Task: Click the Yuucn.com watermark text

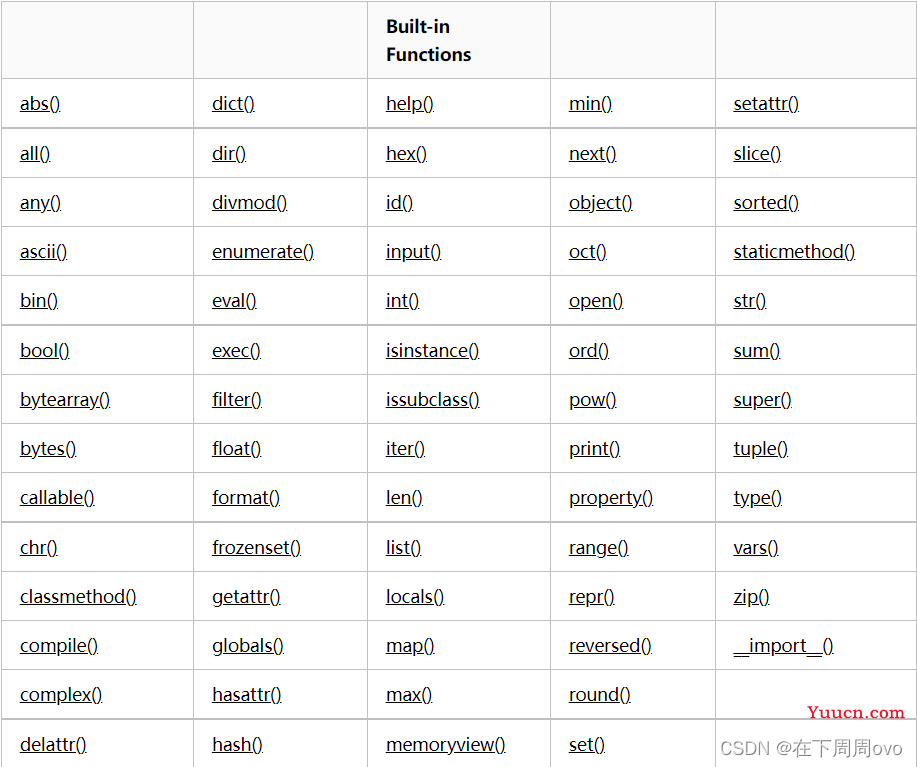Action: (856, 713)
